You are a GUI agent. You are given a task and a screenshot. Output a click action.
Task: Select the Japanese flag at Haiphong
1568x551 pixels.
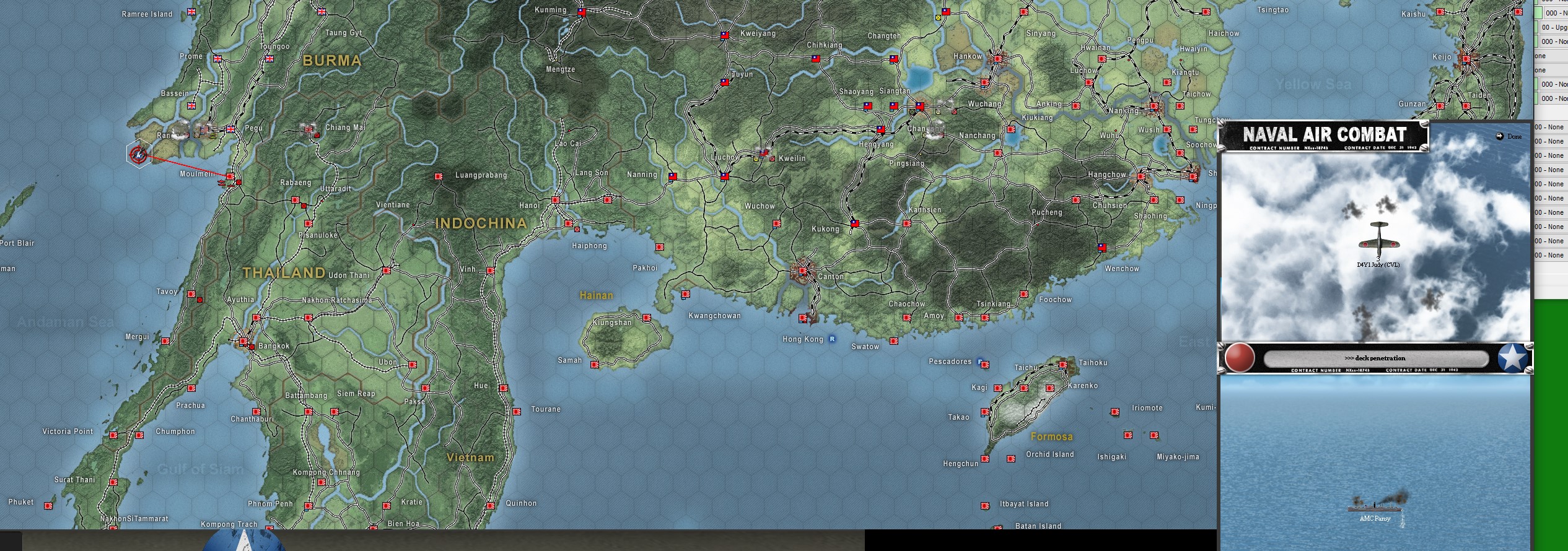569,223
